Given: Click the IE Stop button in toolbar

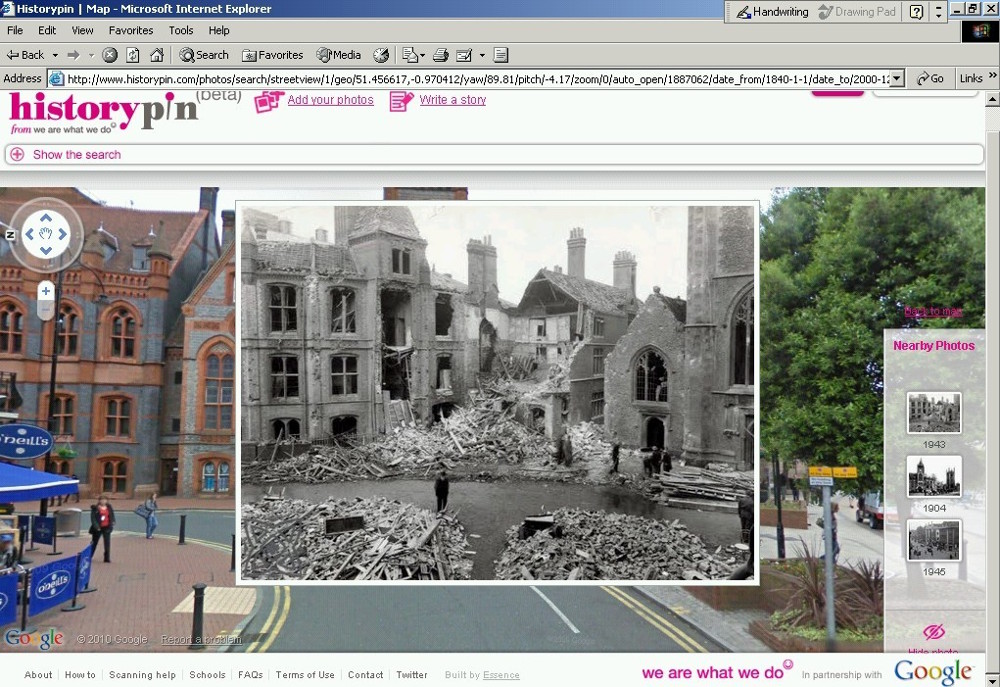Looking at the screenshot, I should [110, 55].
